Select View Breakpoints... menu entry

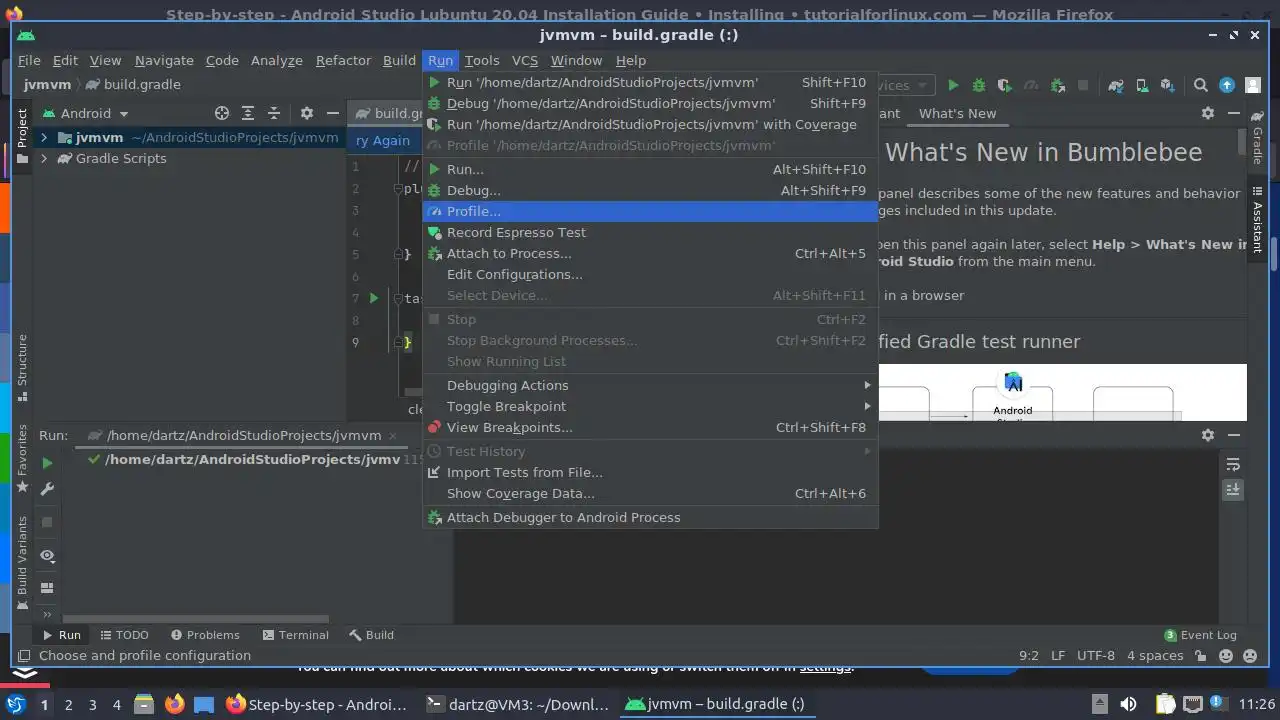point(650,427)
